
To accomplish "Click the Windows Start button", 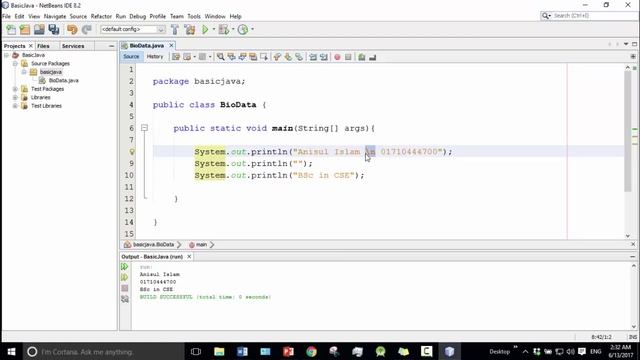I will [11, 351].
